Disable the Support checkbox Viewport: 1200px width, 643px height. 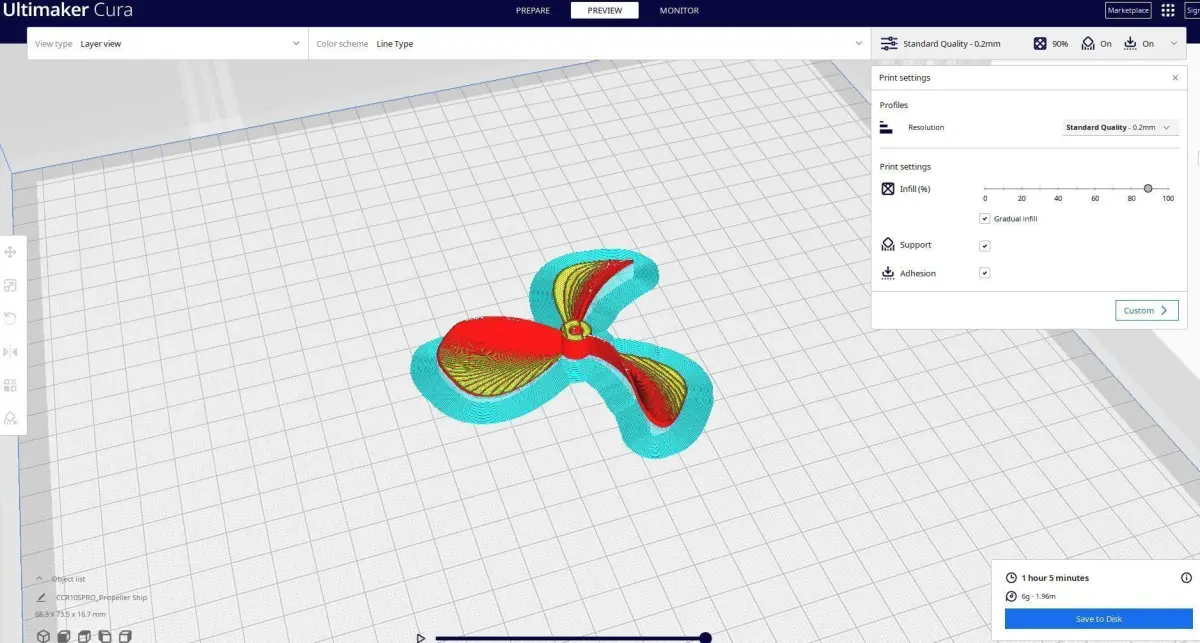[x=985, y=245]
